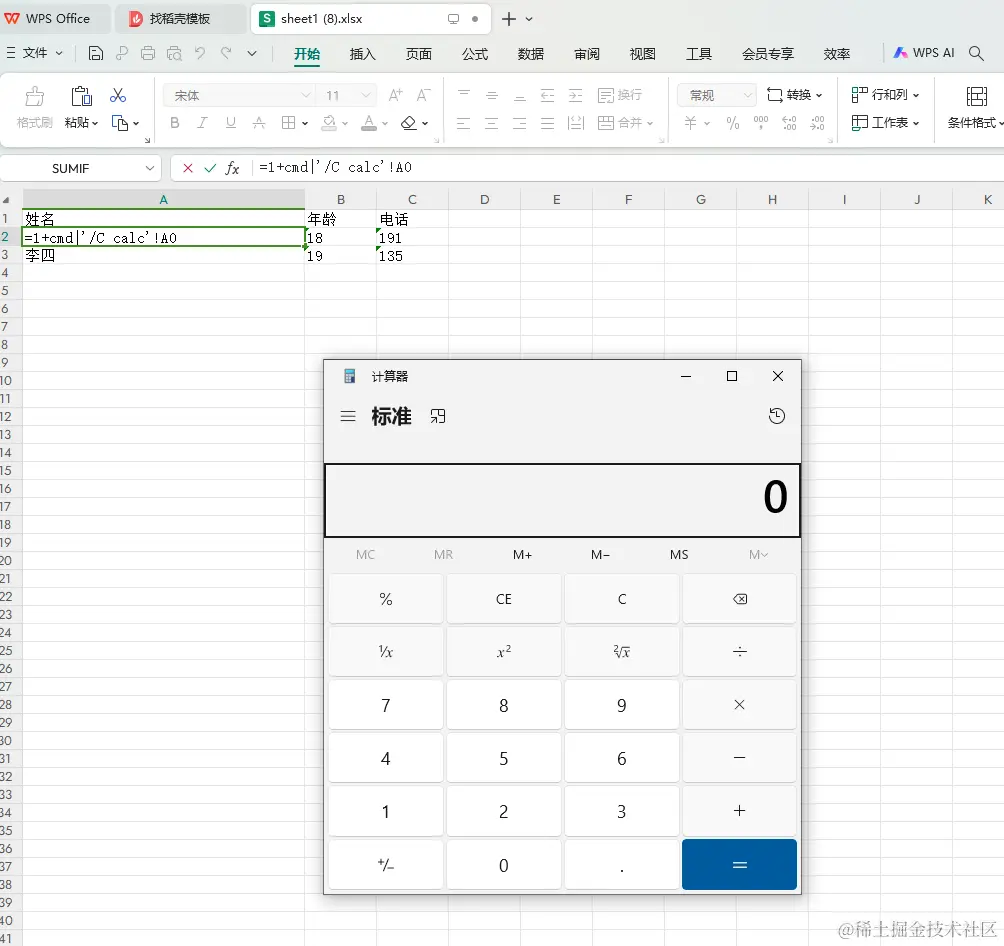
Task: Click Calculator backspace icon
Action: 740,599
